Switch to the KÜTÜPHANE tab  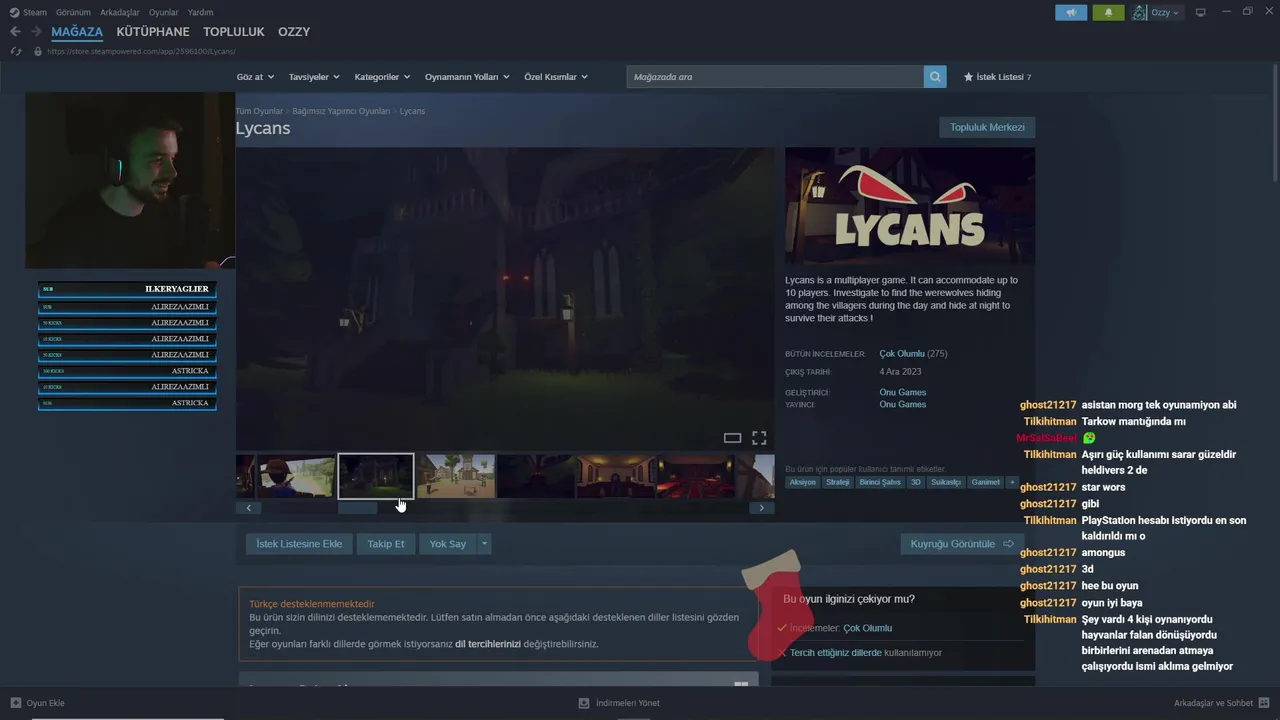click(x=153, y=32)
